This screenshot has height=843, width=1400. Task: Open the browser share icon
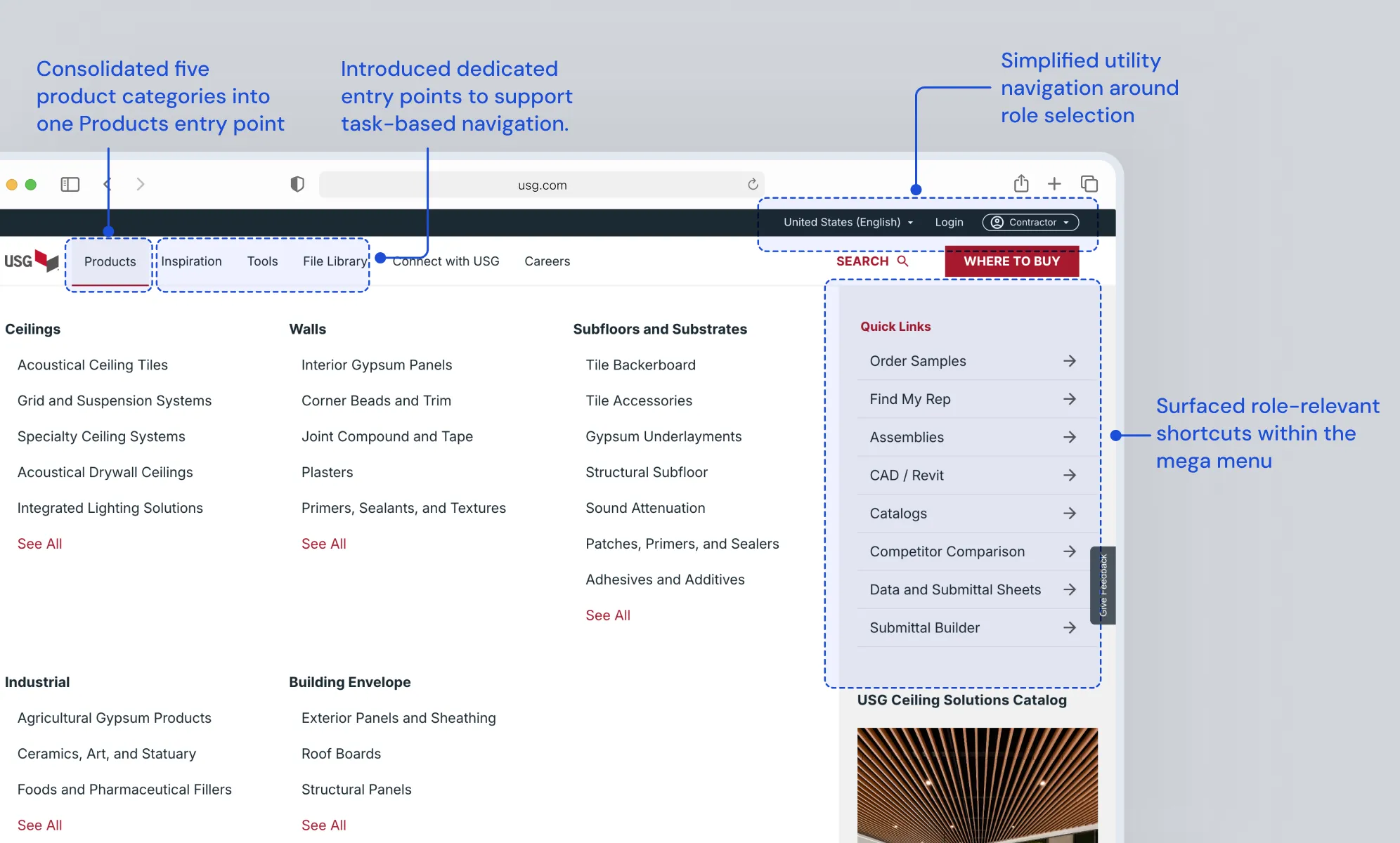coord(1021,183)
